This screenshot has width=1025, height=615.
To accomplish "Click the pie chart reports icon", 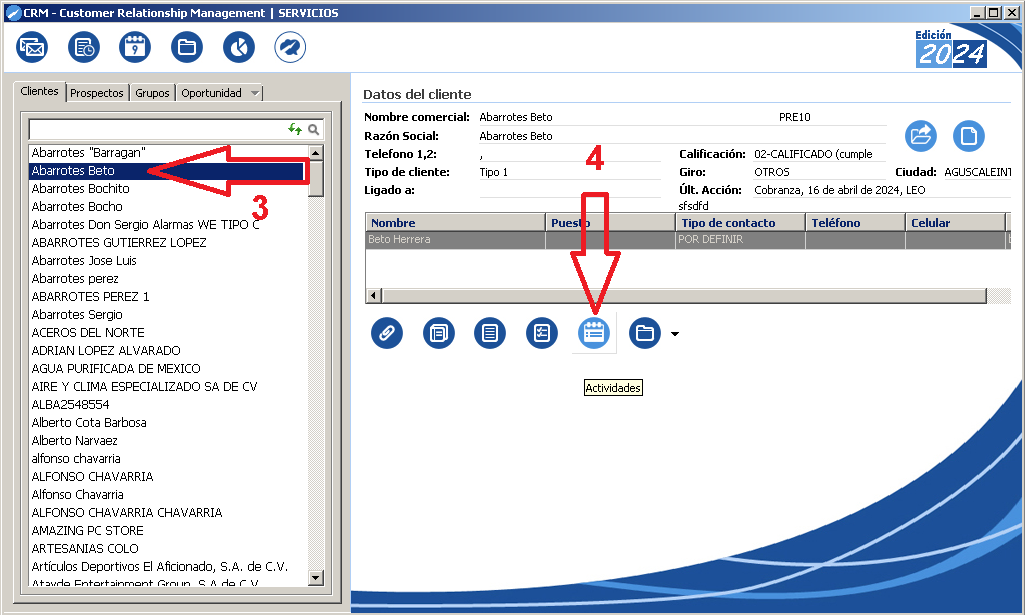I will click(239, 47).
